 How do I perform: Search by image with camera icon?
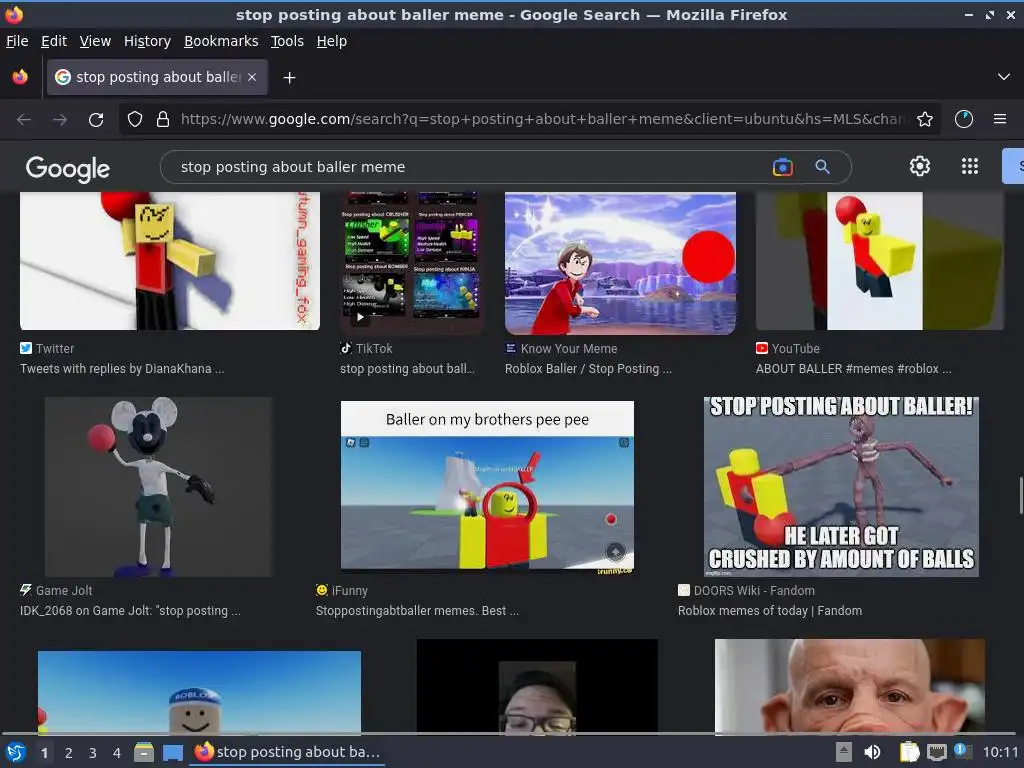point(782,167)
